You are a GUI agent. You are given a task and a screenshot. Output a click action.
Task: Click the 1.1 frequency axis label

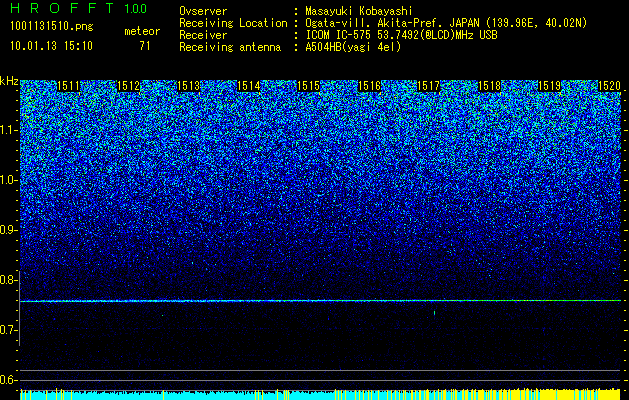(8, 130)
